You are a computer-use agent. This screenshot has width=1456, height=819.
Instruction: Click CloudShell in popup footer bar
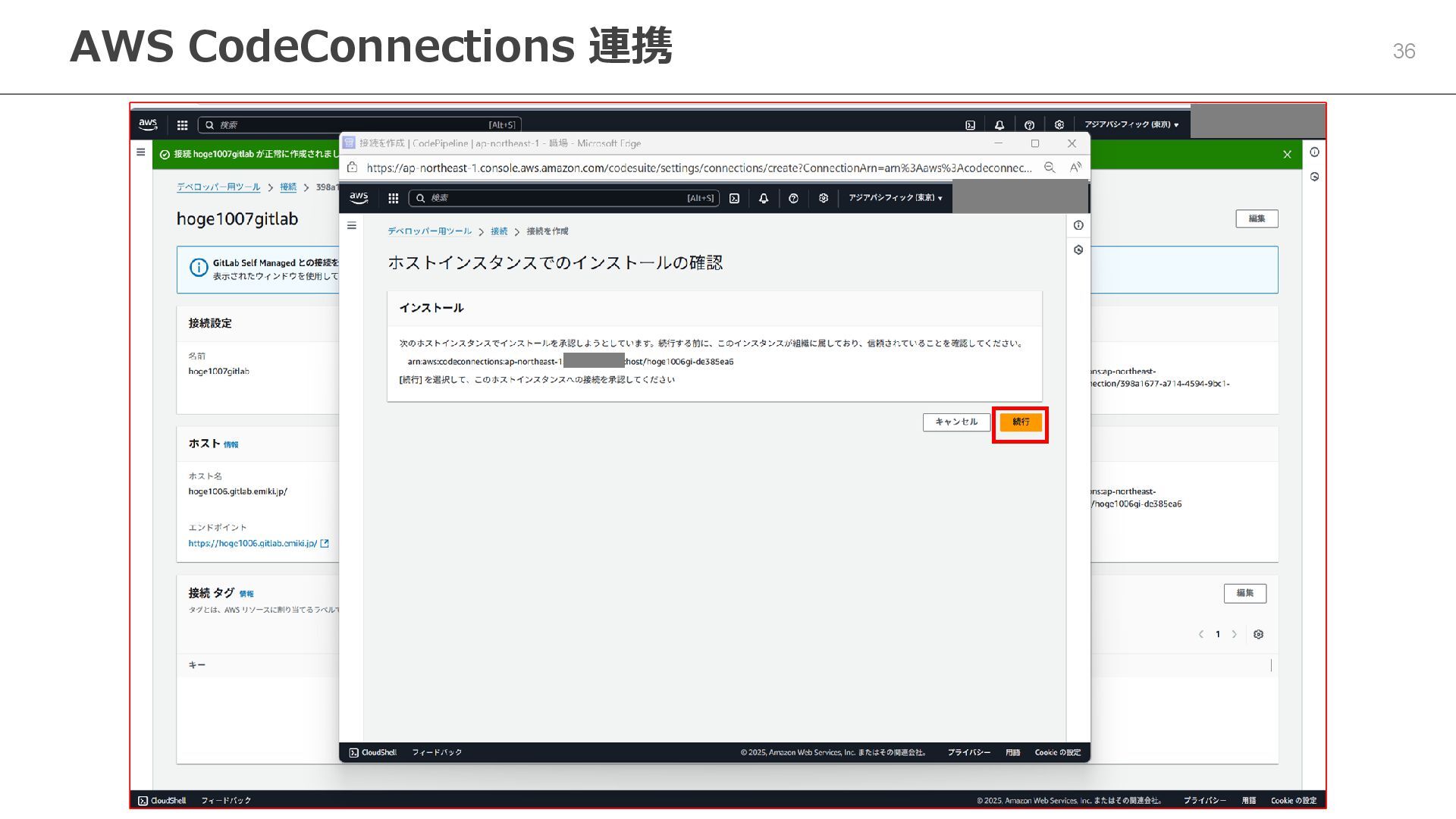[x=372, y=752]
